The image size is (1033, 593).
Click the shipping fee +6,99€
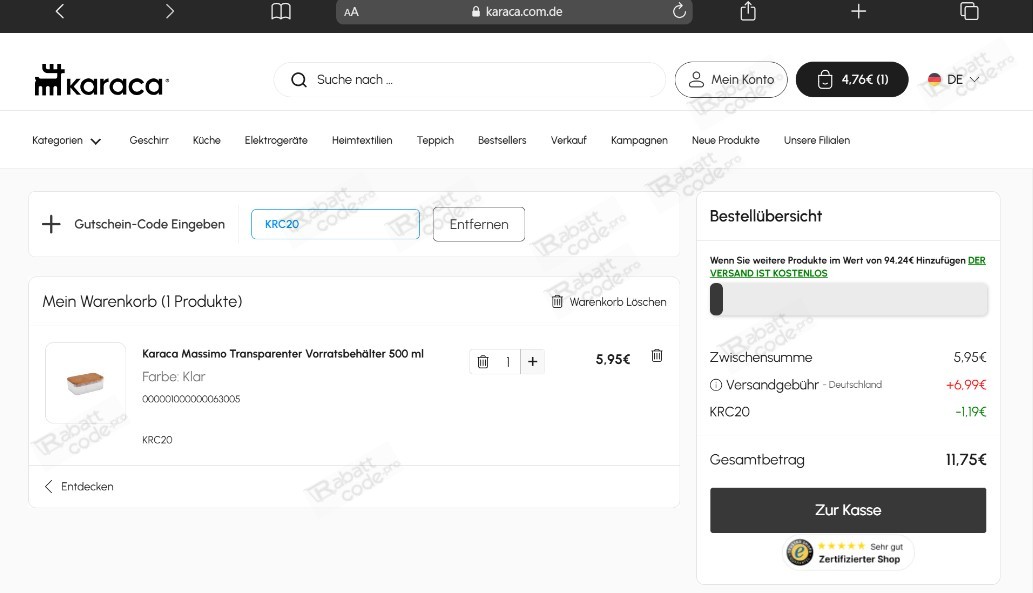tap(966, 385)
